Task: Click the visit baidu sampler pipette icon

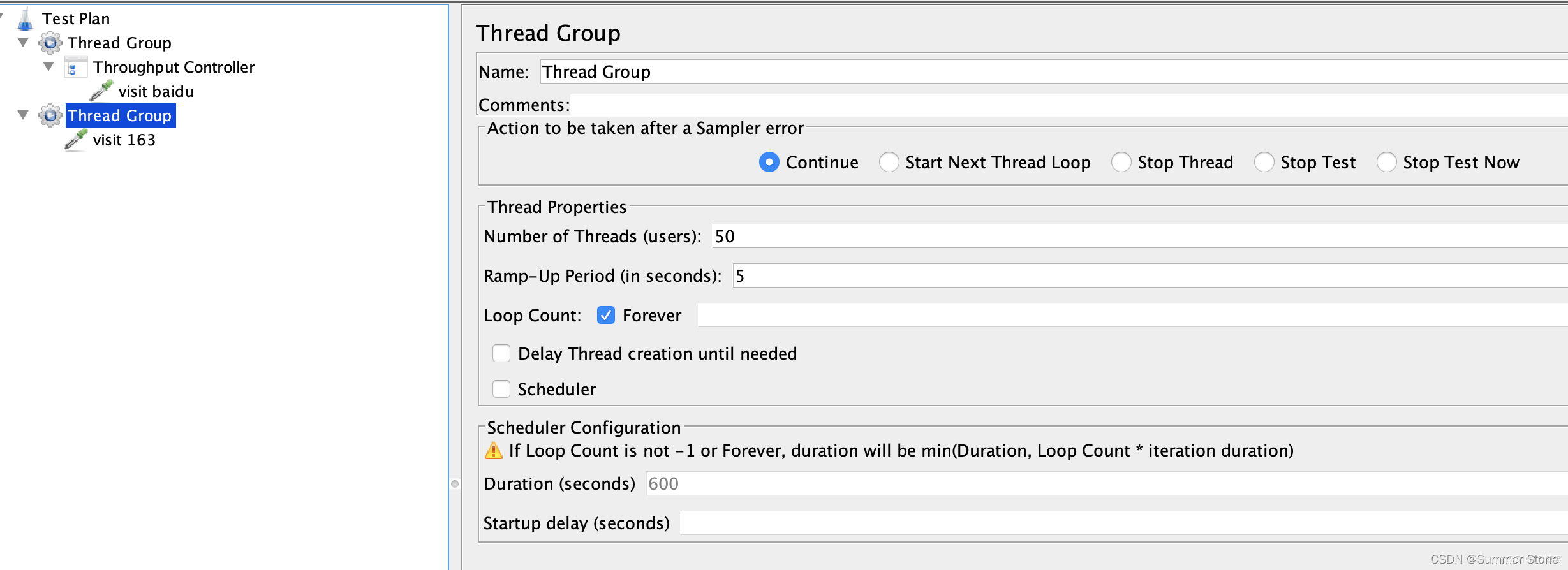Action: 101,91
